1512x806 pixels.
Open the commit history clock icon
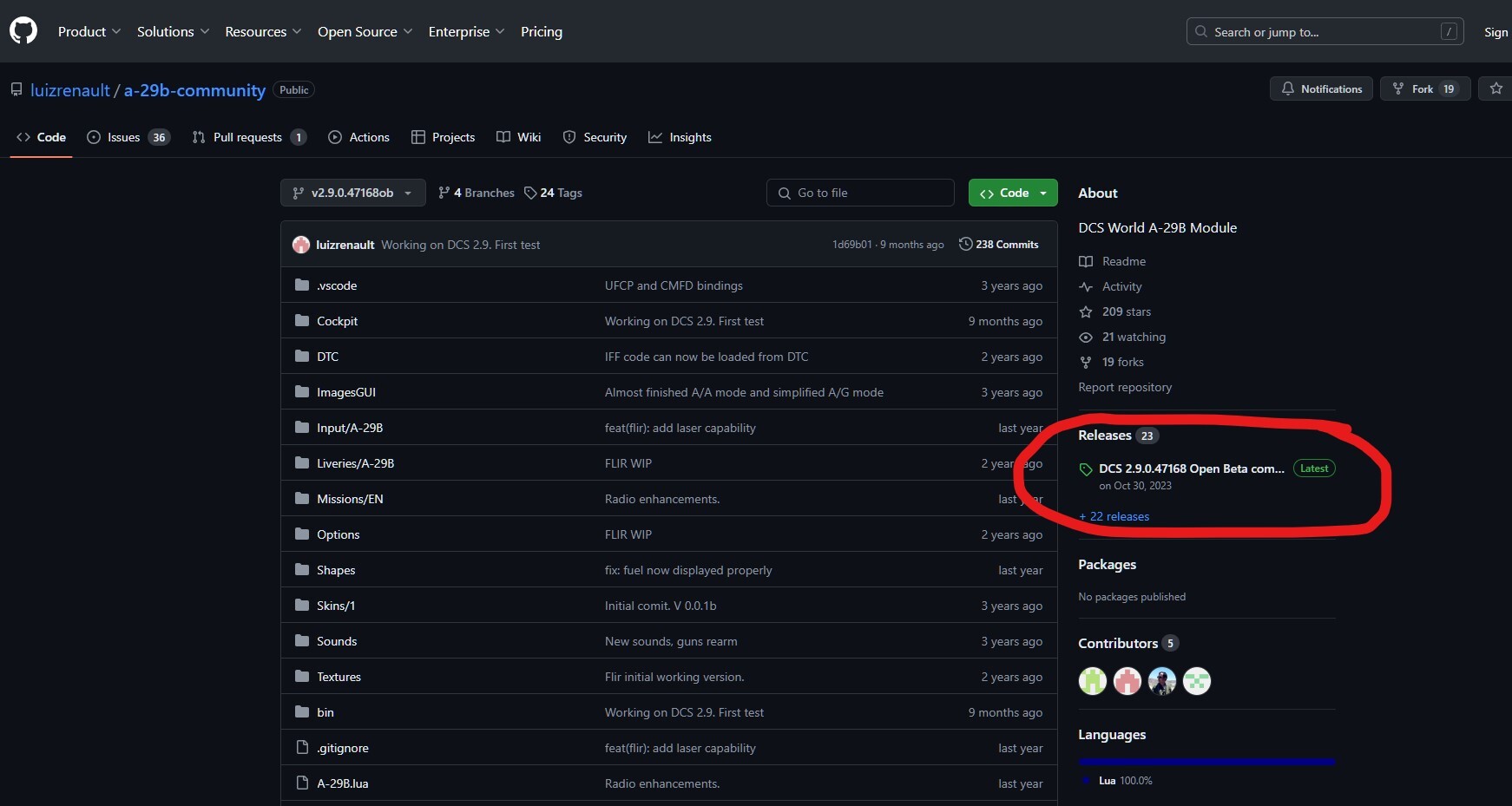pos(965,245)
